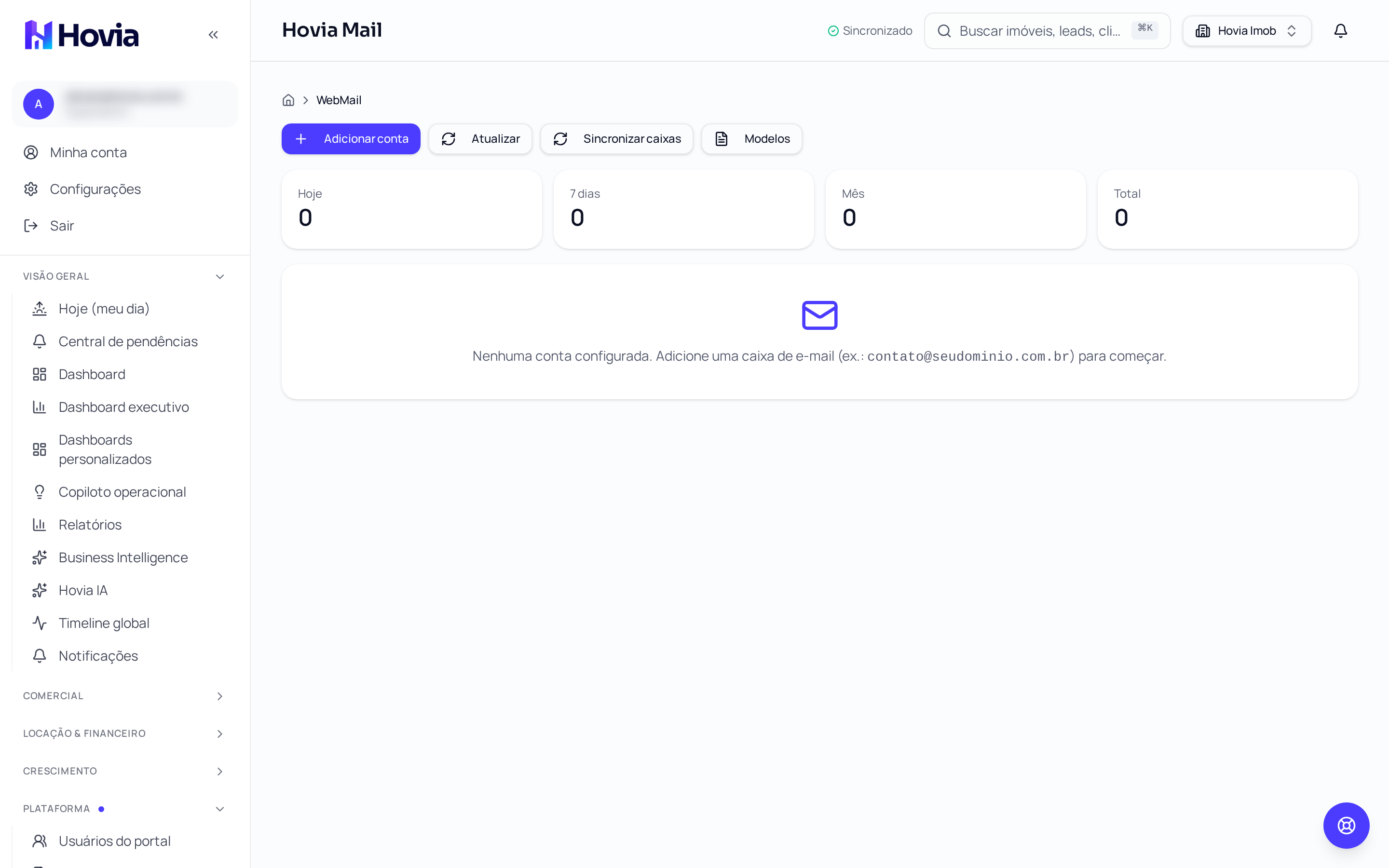Collapse the Visão Geral section
This screenshot has width=1389, height=868.
(124, 276)
